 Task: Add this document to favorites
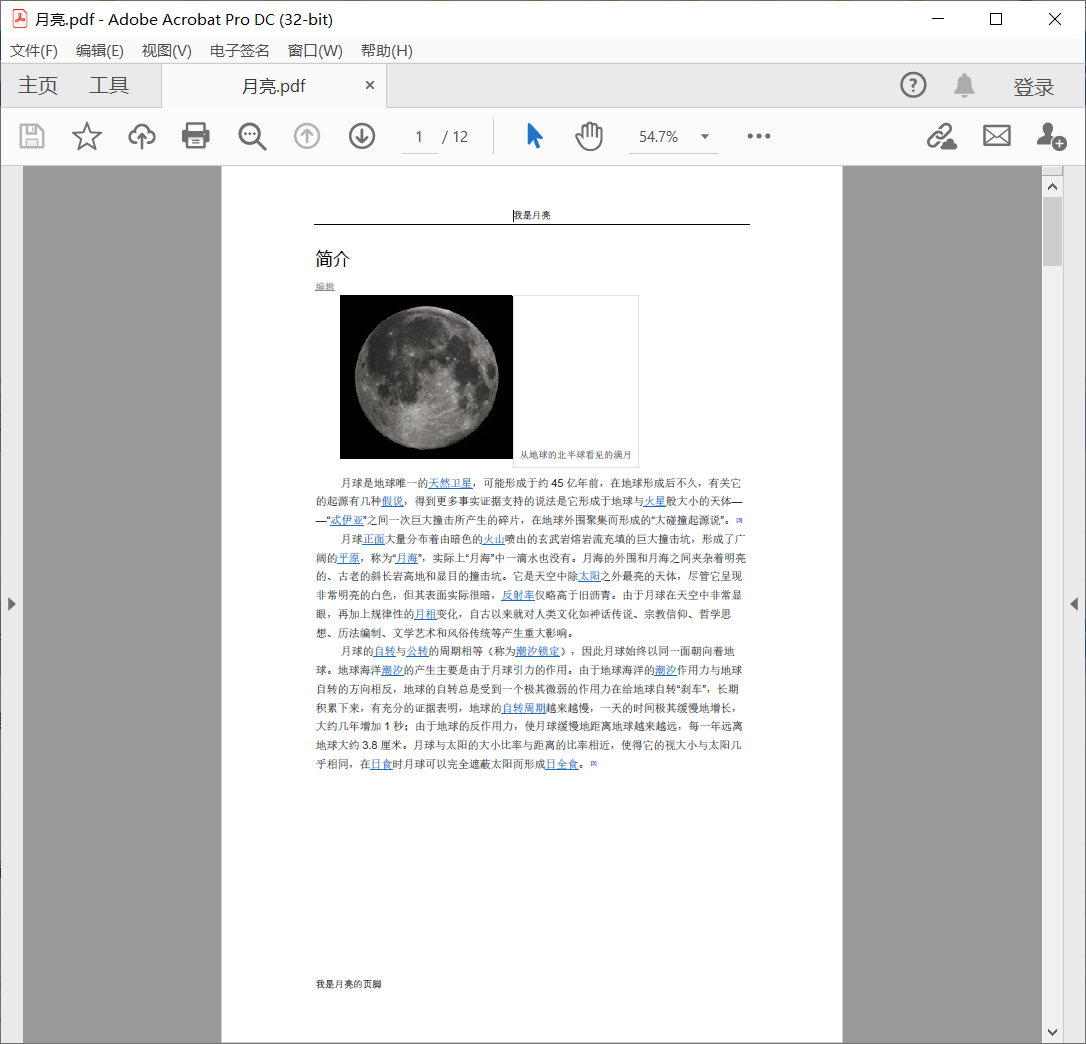[x=86, y=136]
